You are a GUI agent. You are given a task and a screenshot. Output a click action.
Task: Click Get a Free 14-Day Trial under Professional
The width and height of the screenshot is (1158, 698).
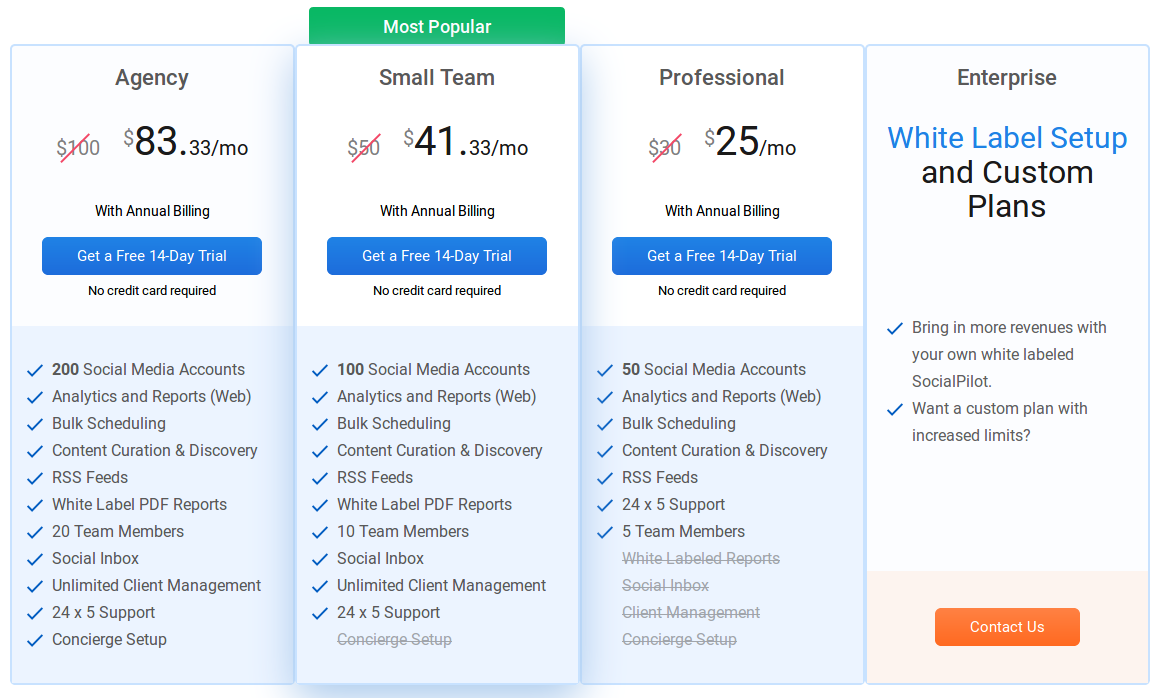click(x=721, y=256)
